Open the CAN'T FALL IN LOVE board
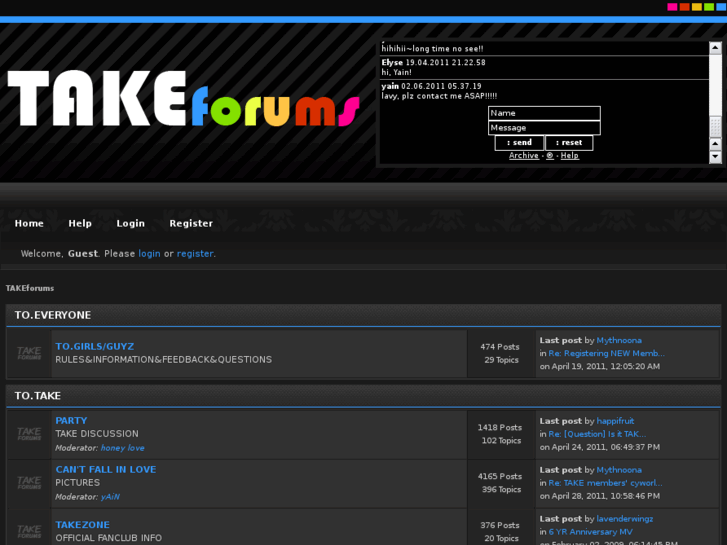The image size is (727, 545). pos(106,469)
